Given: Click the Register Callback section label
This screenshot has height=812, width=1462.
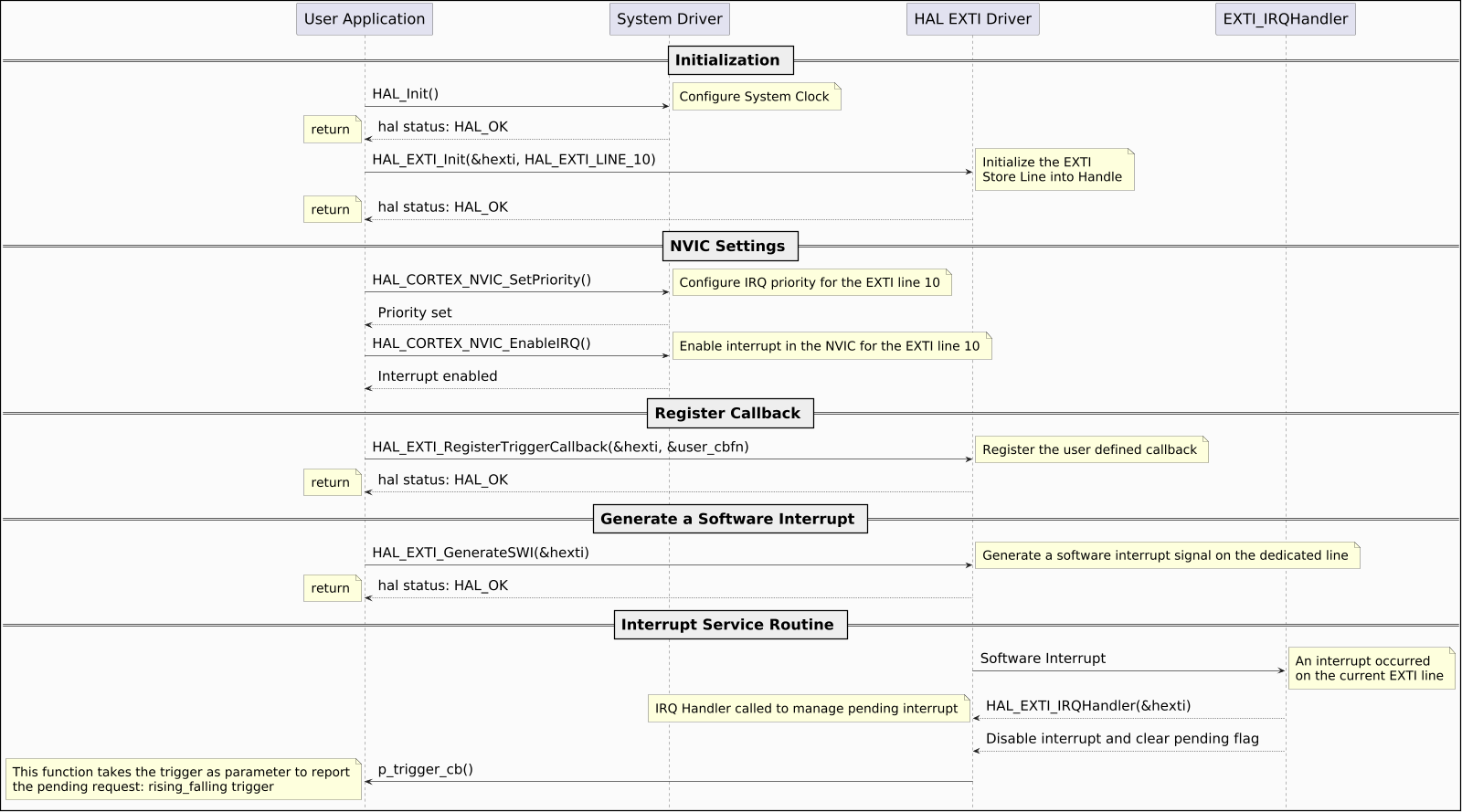Looking at the screenshot, I should point(730,414).
